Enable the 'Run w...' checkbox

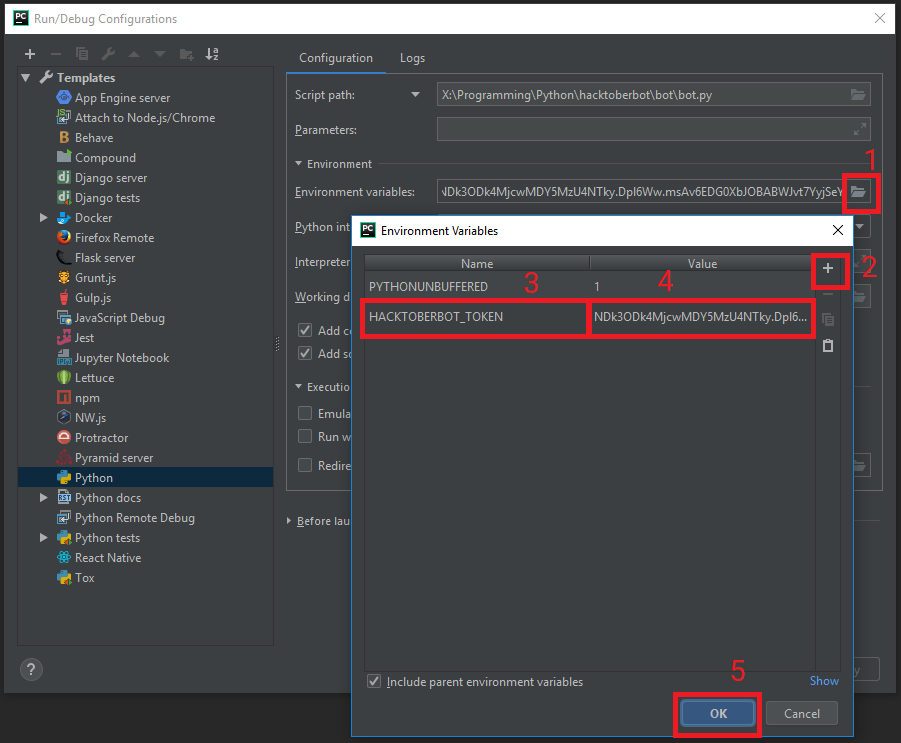coord(305,437)
